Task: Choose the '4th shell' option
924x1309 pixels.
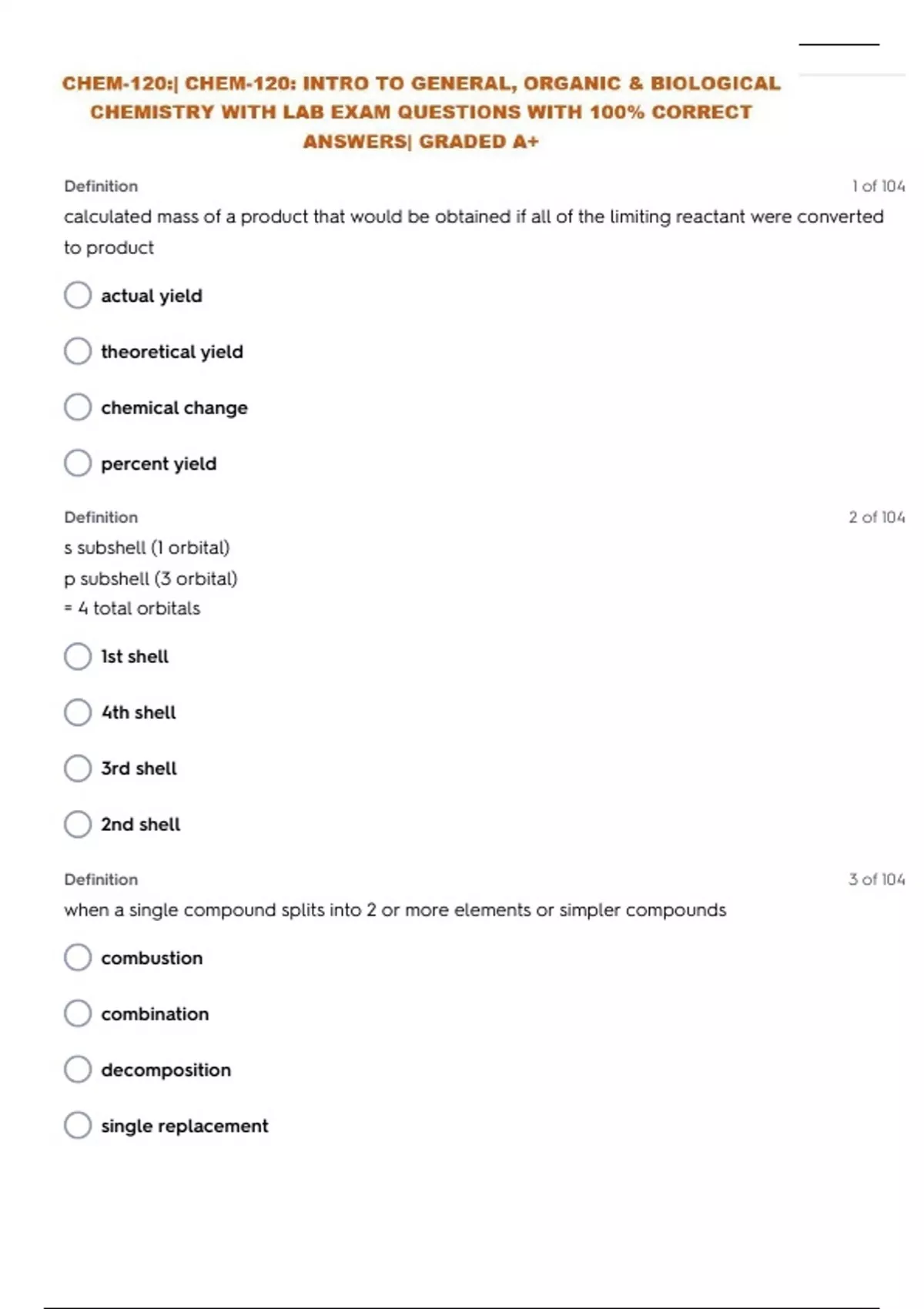Action: point(78,712)
